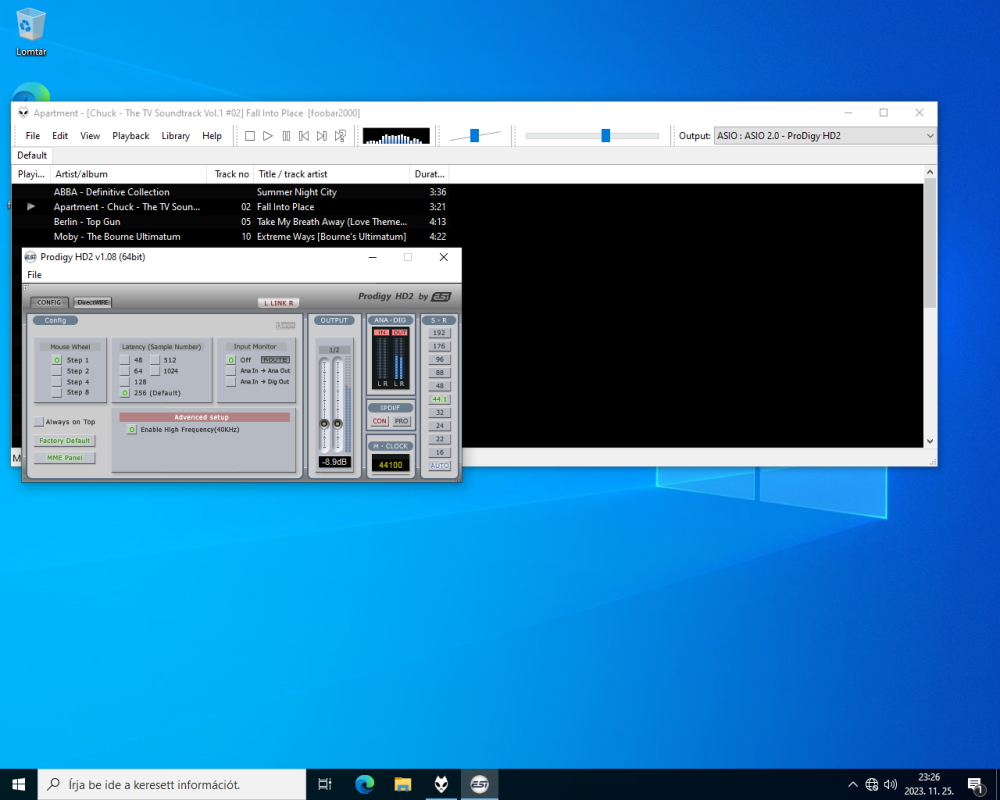Click the ESI logo in Prodigy panel header
Screen dimensions: 1000x800
coord(441,297)
